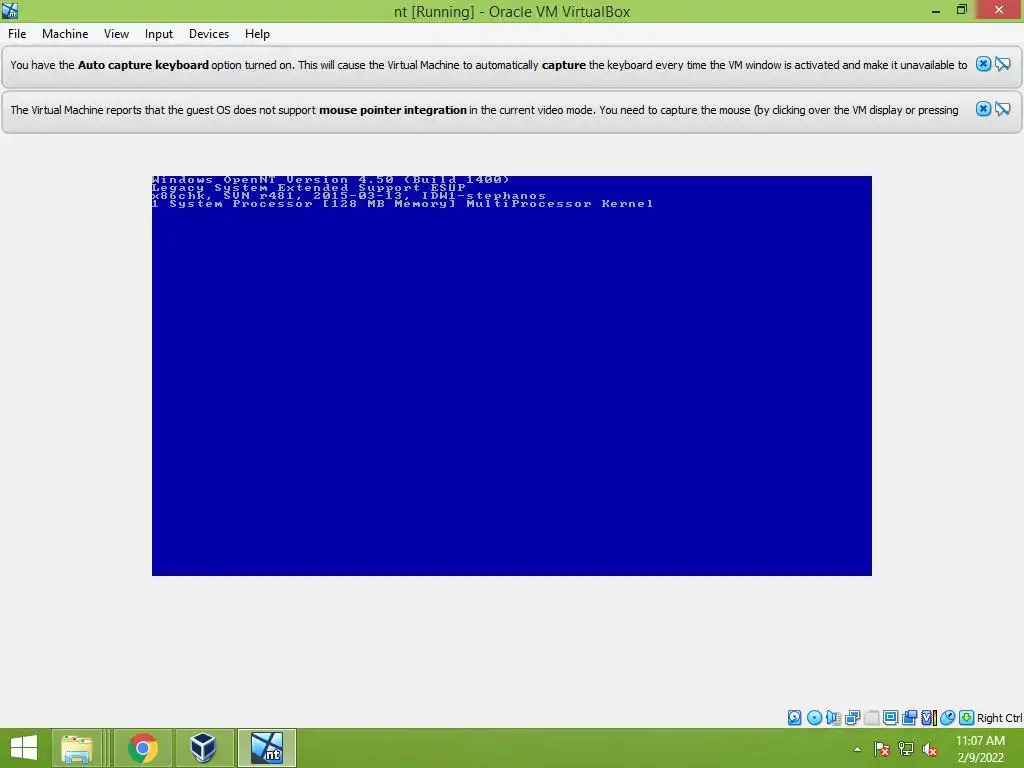Open the clock showing 11:07 AM
1024x768 pixels.
pyautogui.click(x=980, y=749)
